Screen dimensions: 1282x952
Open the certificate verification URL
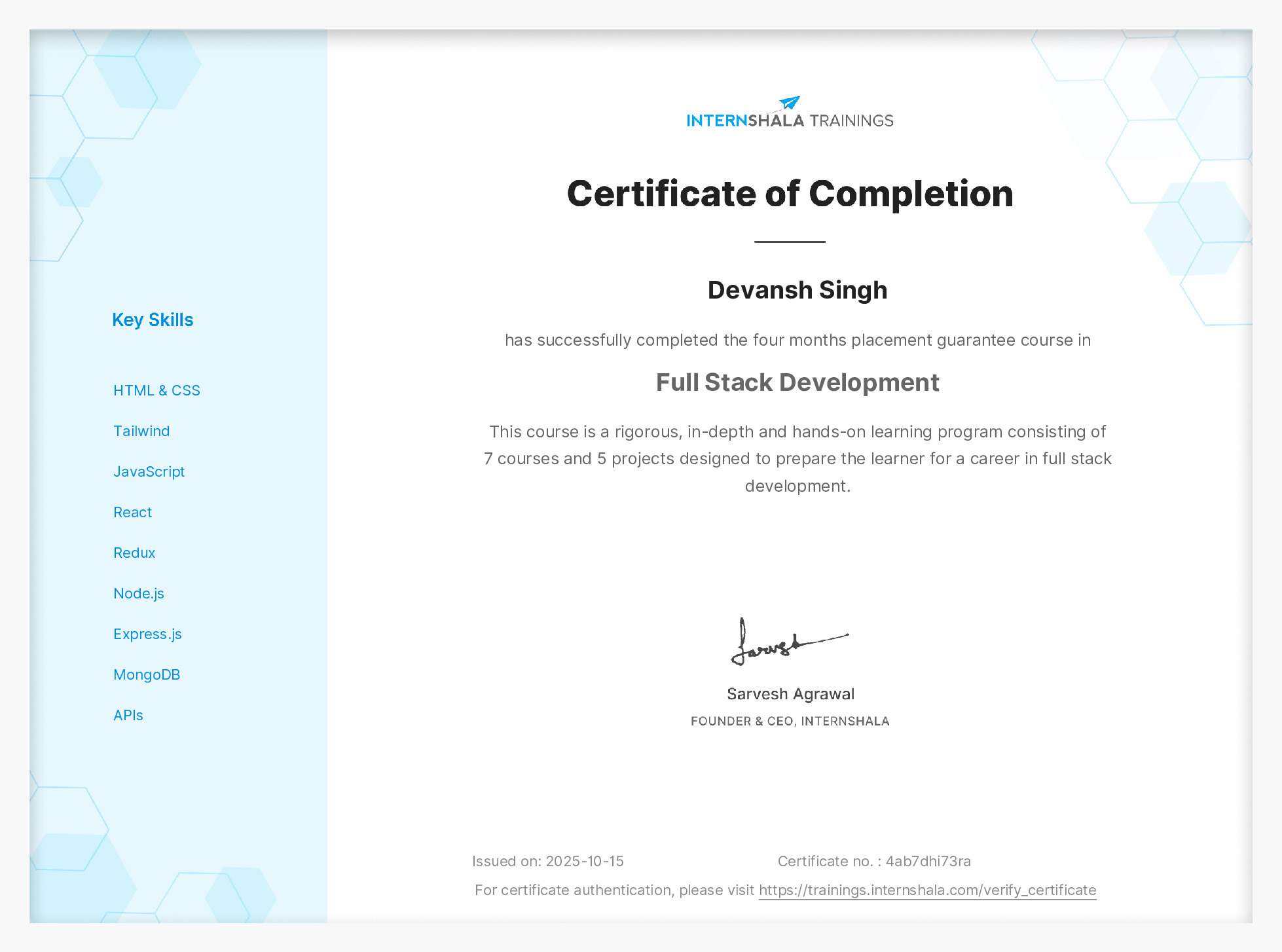point(926,890)
